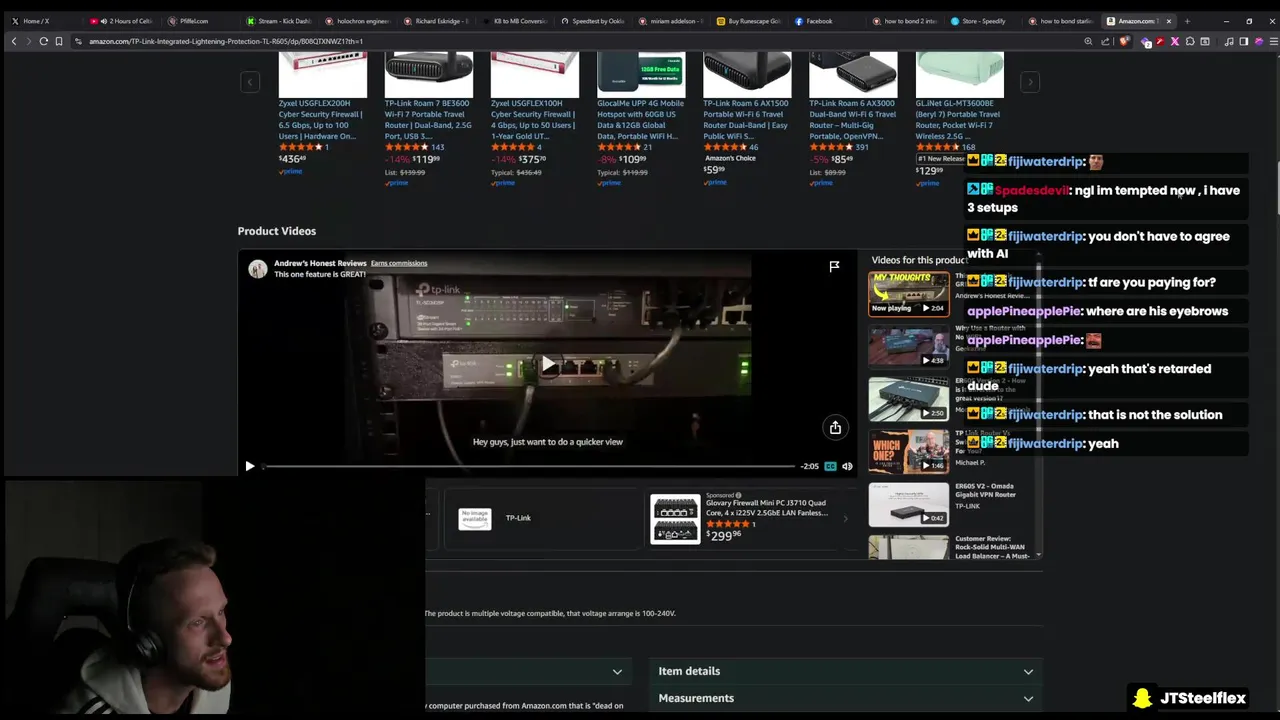Screen dimensions: 1280x720
Task: Mute the product video with speaker icon
Action: point(847,466)
